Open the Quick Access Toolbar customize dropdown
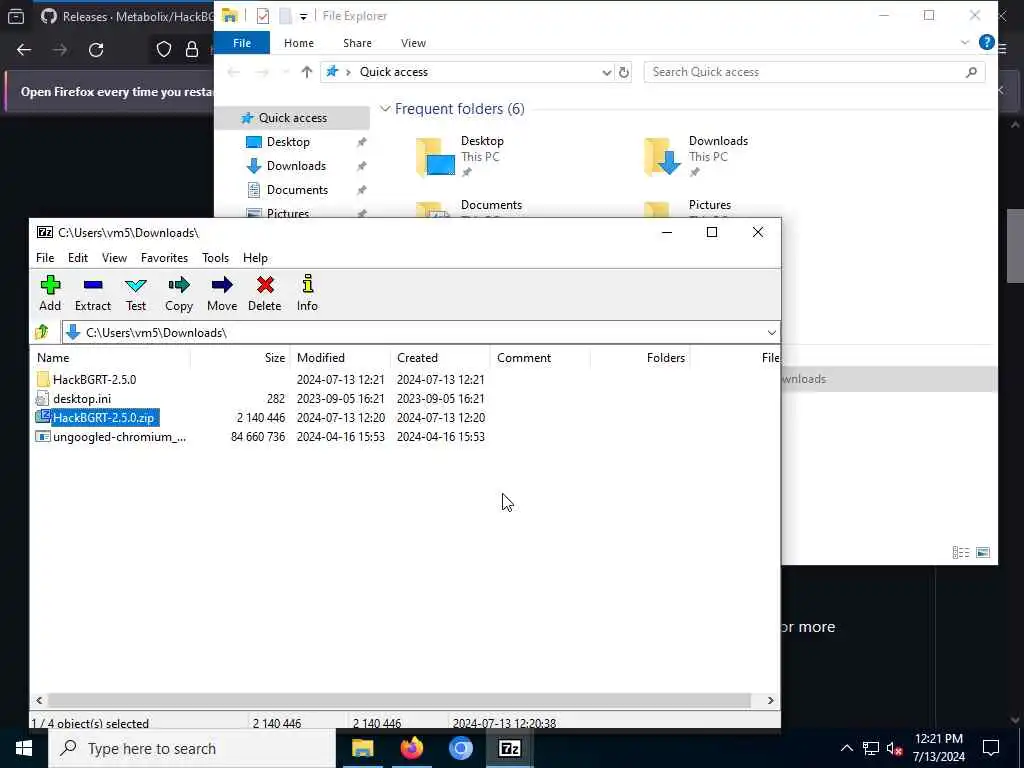 pyautogui.click(x=304, y=16)
